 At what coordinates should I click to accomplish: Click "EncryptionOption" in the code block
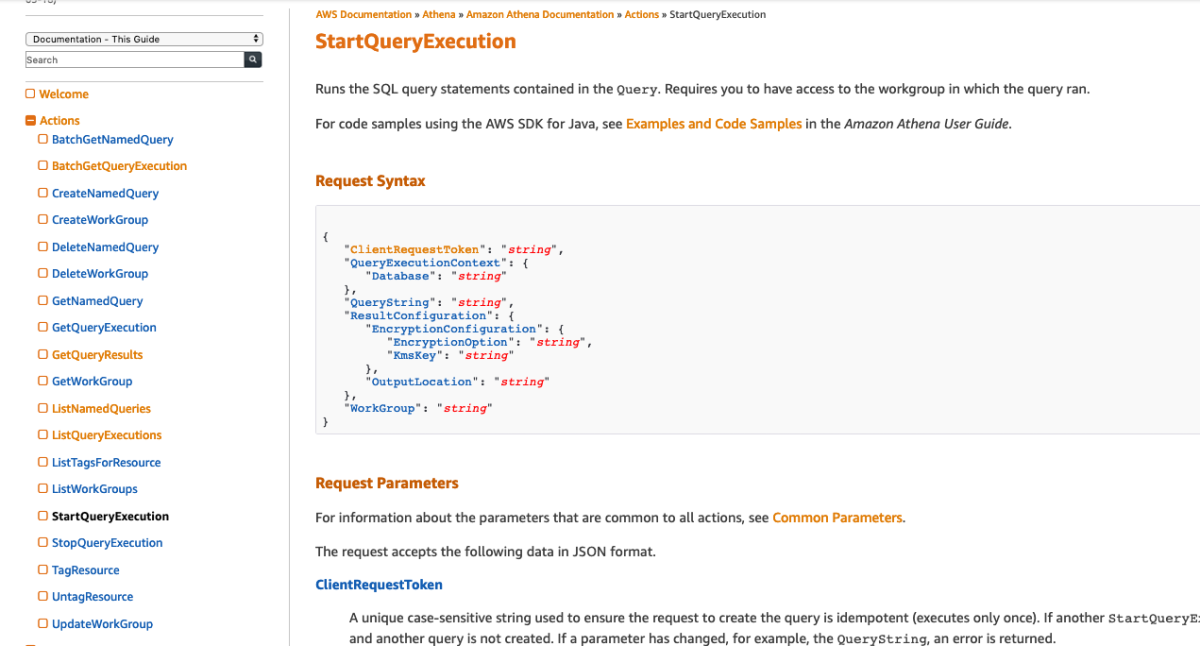[x=450, y=342]
